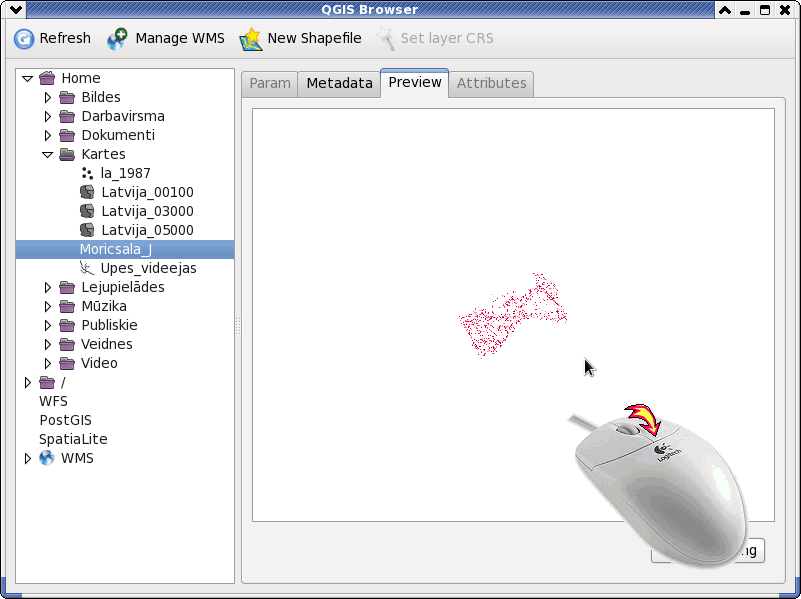Screen dimensions: 801x599
Task: Select Latvija_03000 layer name
Action: 147,211
